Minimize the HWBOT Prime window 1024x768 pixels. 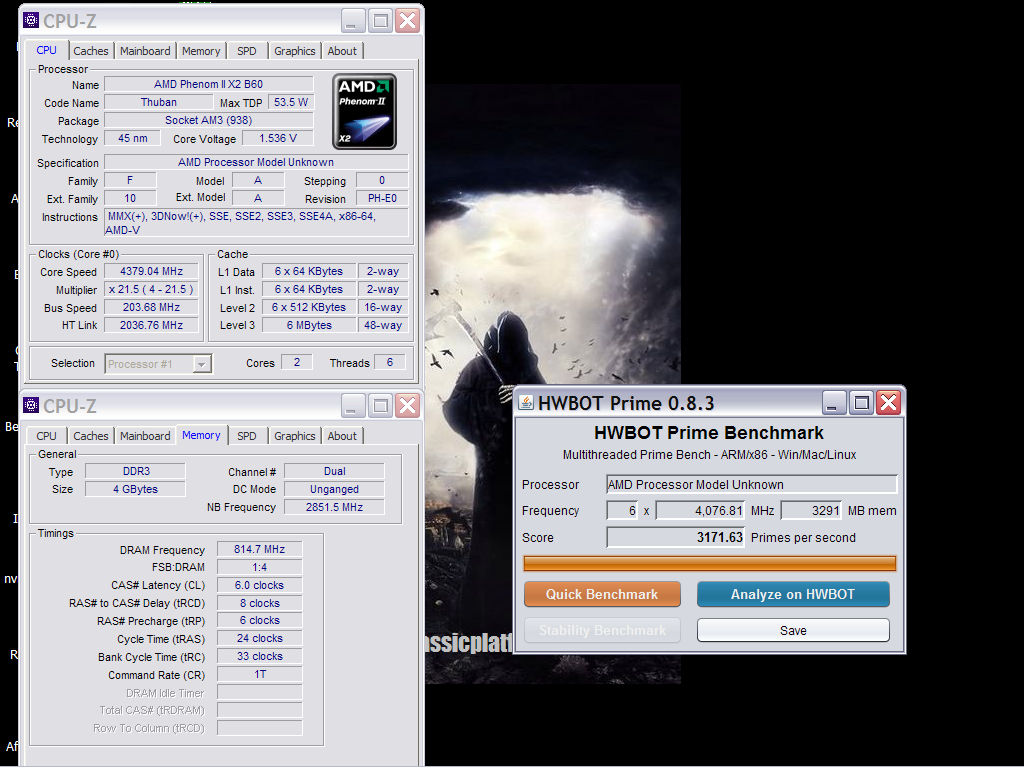coord(834,402)
